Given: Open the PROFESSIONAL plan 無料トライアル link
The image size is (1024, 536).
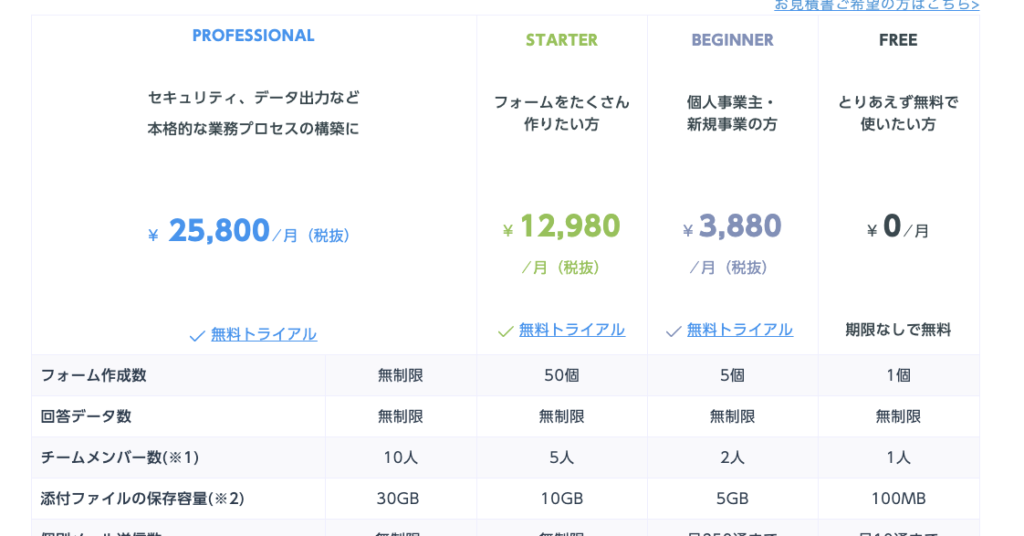Looking at the screenshot, I should click(264, 335).
